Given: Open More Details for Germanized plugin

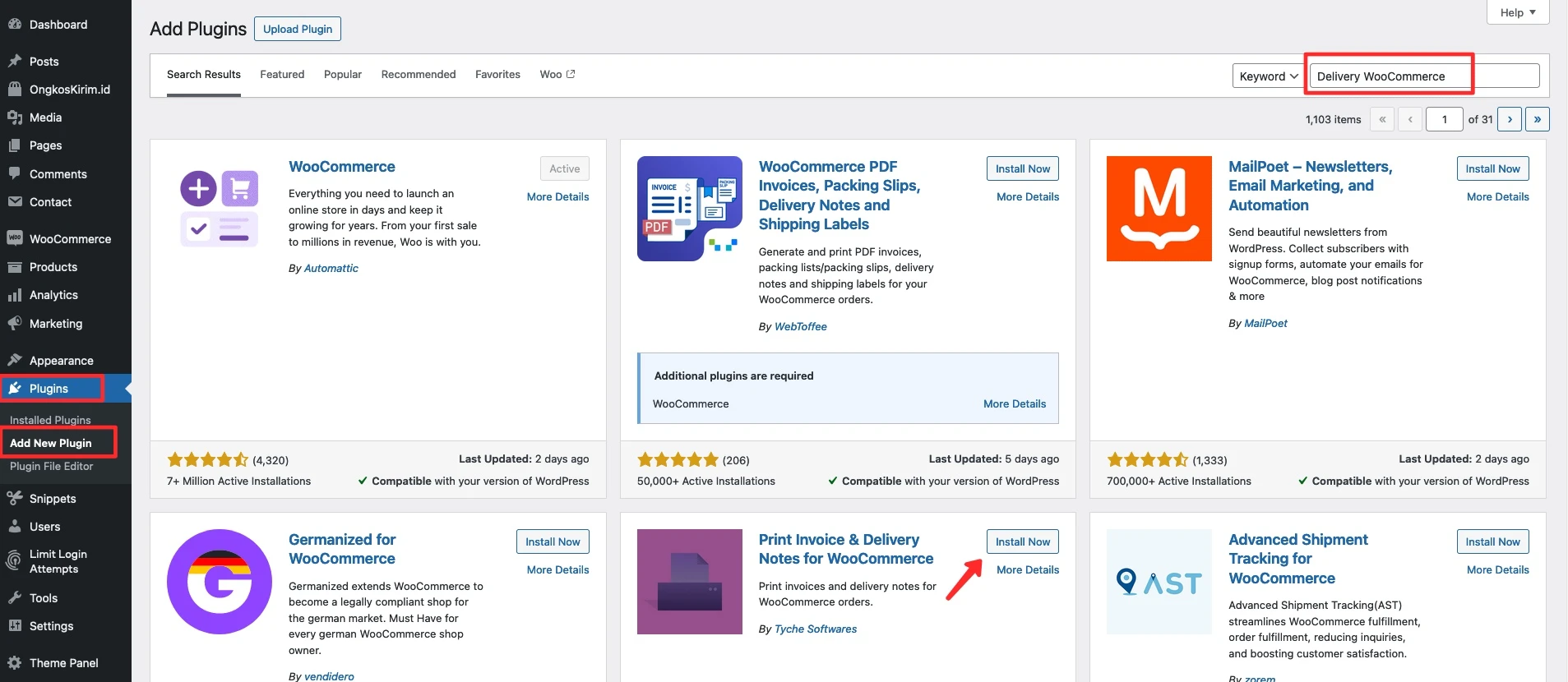Looking at the screenshot, I should (557, 569).
